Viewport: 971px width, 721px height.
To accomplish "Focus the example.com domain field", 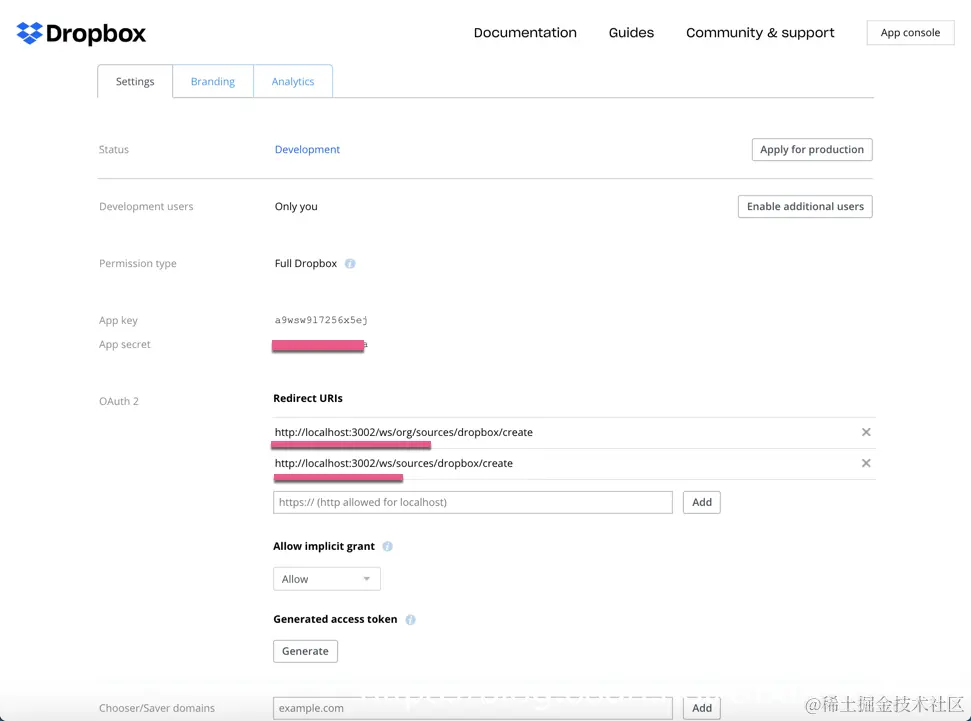I will (472, 708).
